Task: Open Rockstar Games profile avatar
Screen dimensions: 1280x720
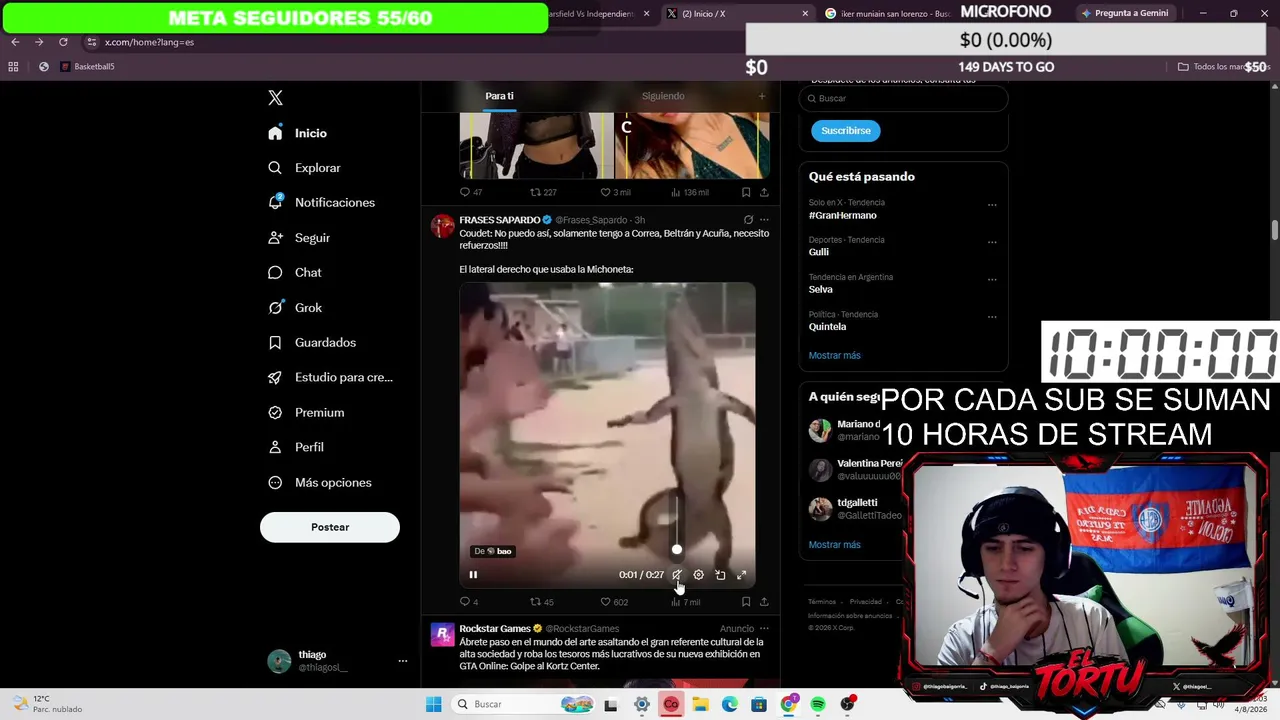Action: click(x=442, y=634)
